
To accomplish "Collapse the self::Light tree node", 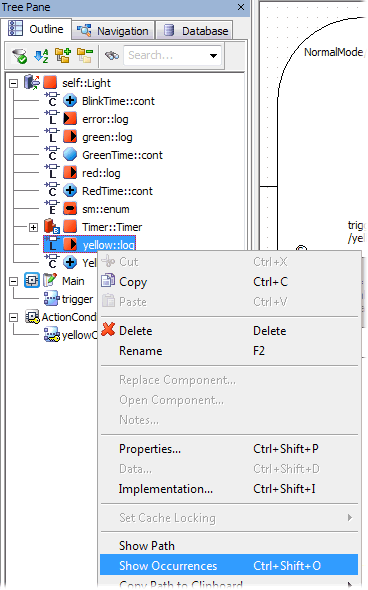I will click(14, 83).
